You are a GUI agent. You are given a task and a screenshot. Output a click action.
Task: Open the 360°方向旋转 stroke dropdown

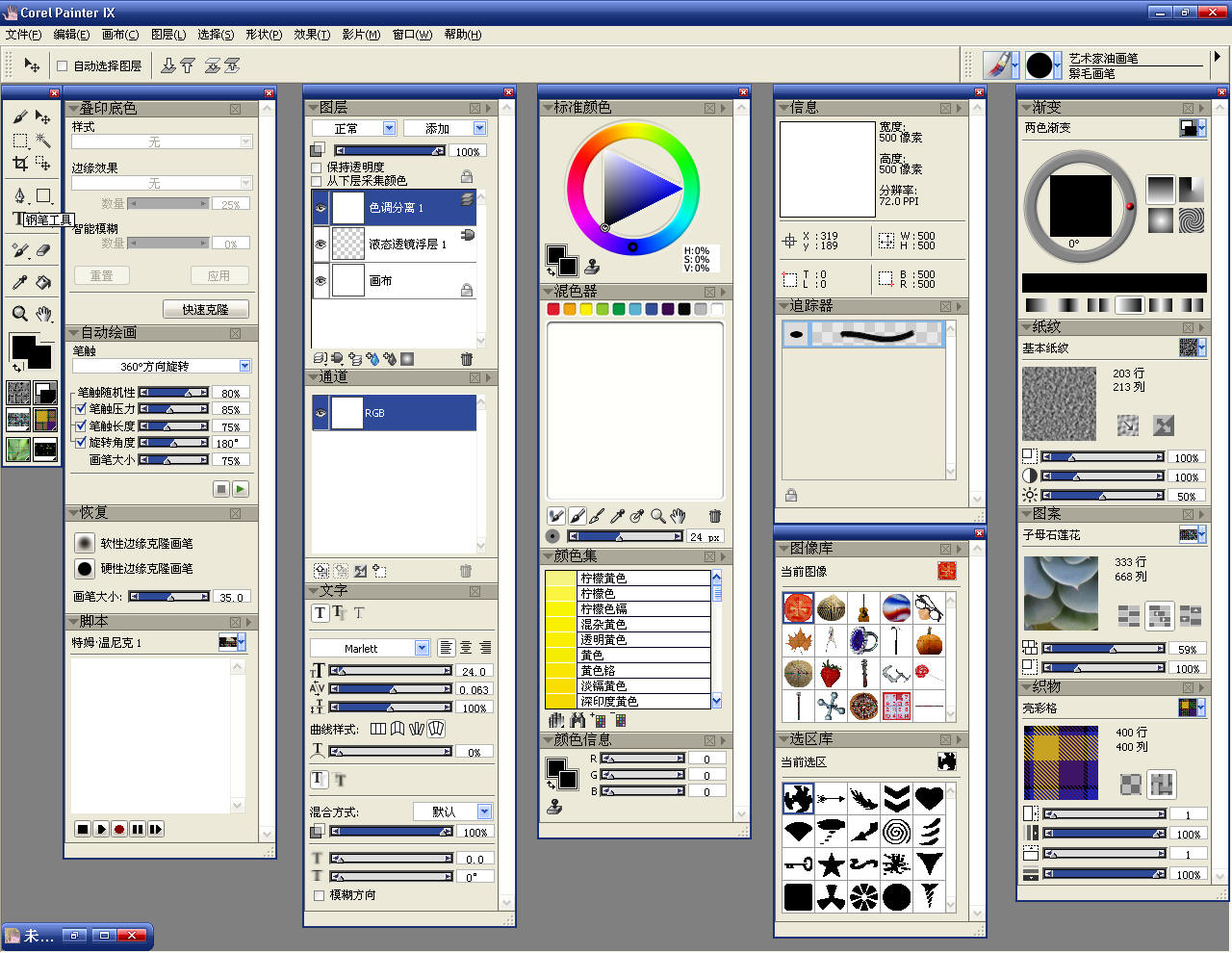coord(244,366)
